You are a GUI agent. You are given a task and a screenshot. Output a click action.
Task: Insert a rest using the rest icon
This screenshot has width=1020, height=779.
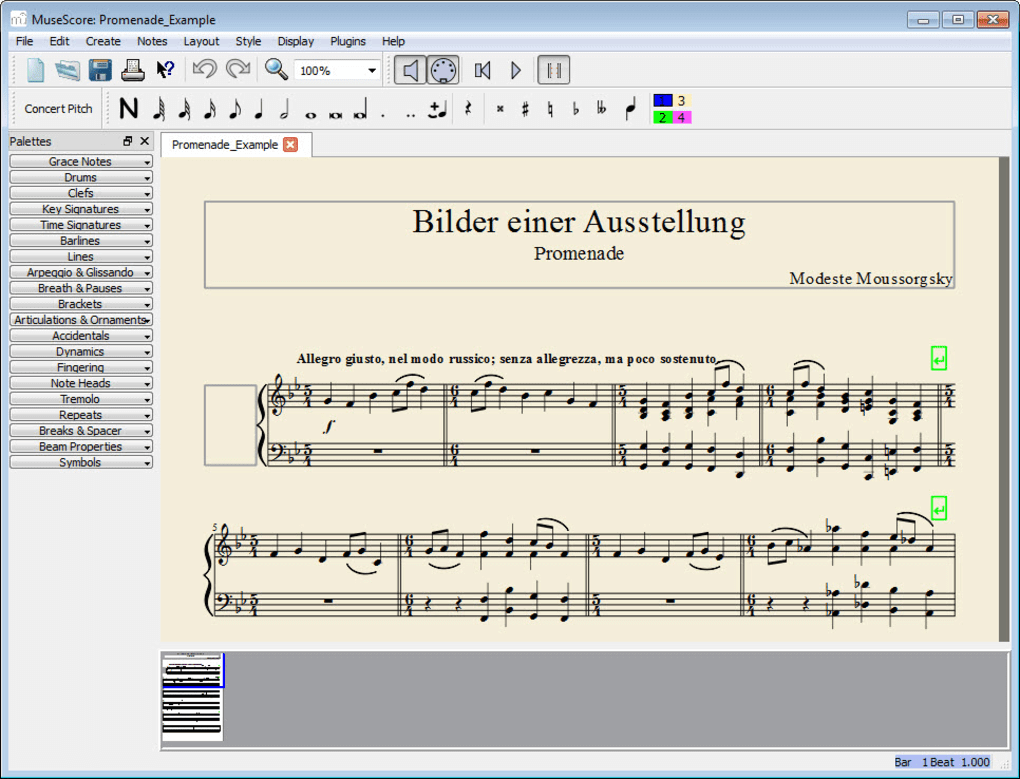coord(467,110)
